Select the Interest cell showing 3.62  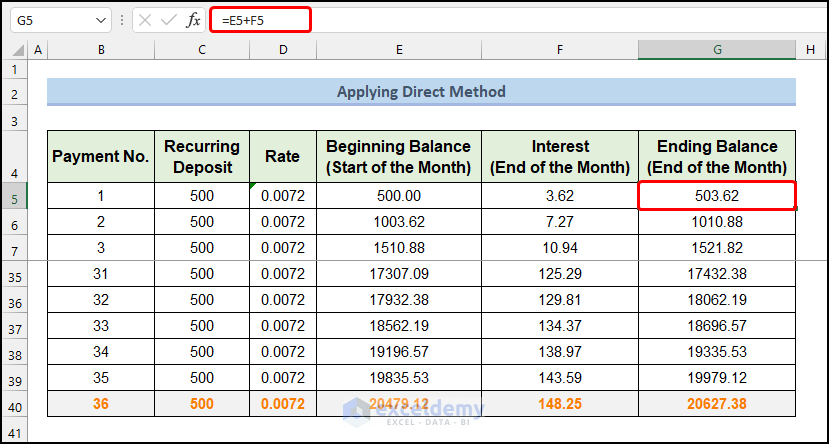[560, 196]
